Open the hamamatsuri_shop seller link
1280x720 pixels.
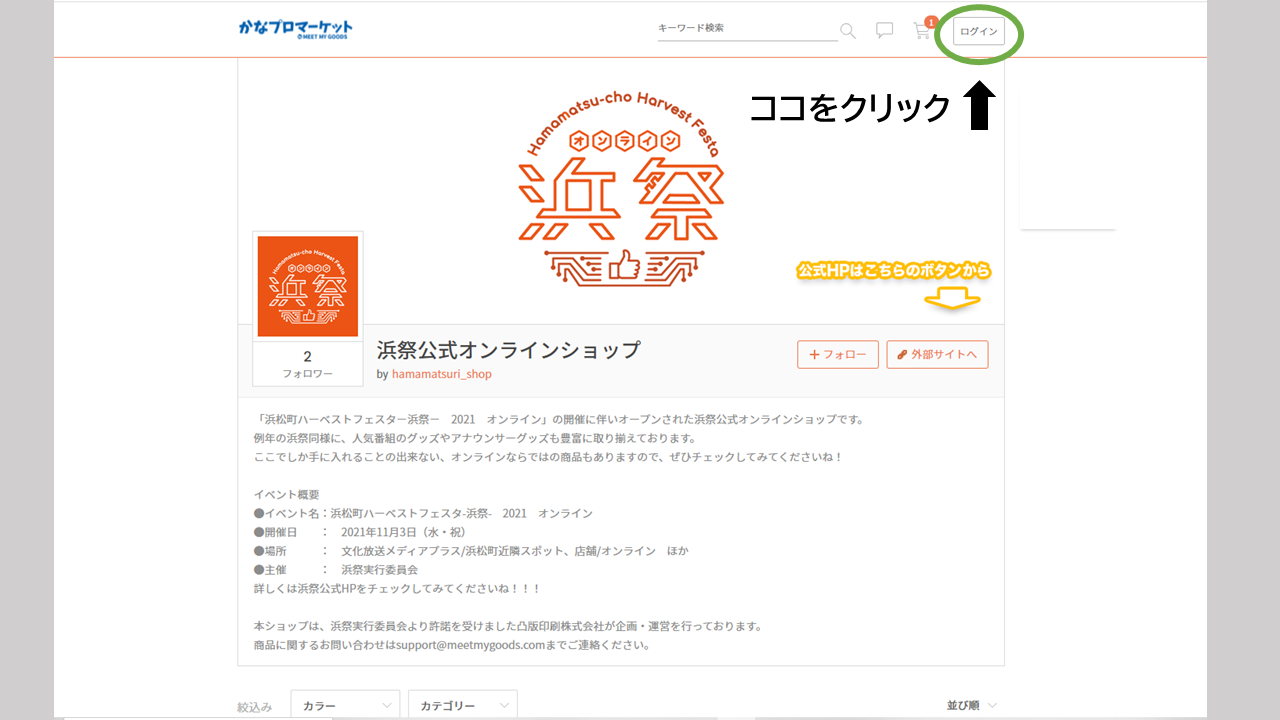(x=441, y=374)
